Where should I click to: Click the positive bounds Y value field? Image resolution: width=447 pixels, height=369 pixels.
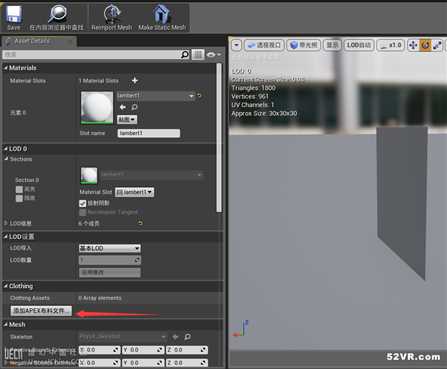pyautogui.click(x=143, y=350)
